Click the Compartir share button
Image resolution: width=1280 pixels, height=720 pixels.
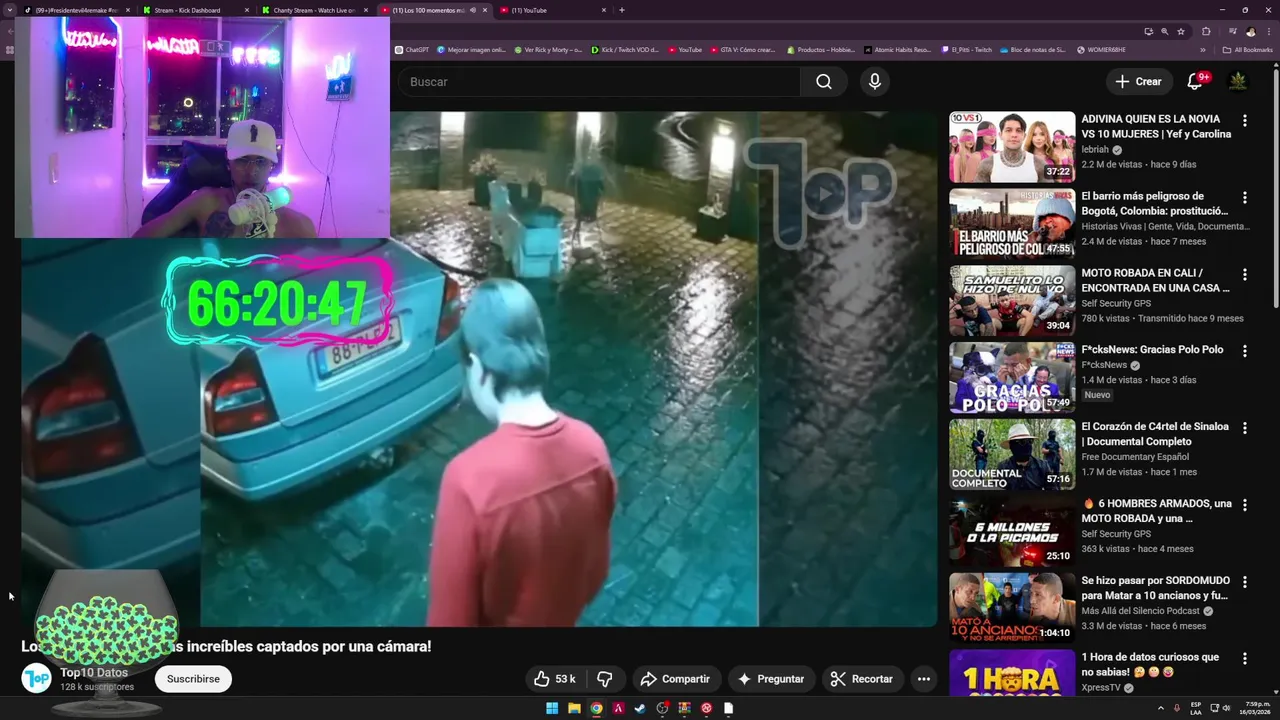[x=675, y=679]
